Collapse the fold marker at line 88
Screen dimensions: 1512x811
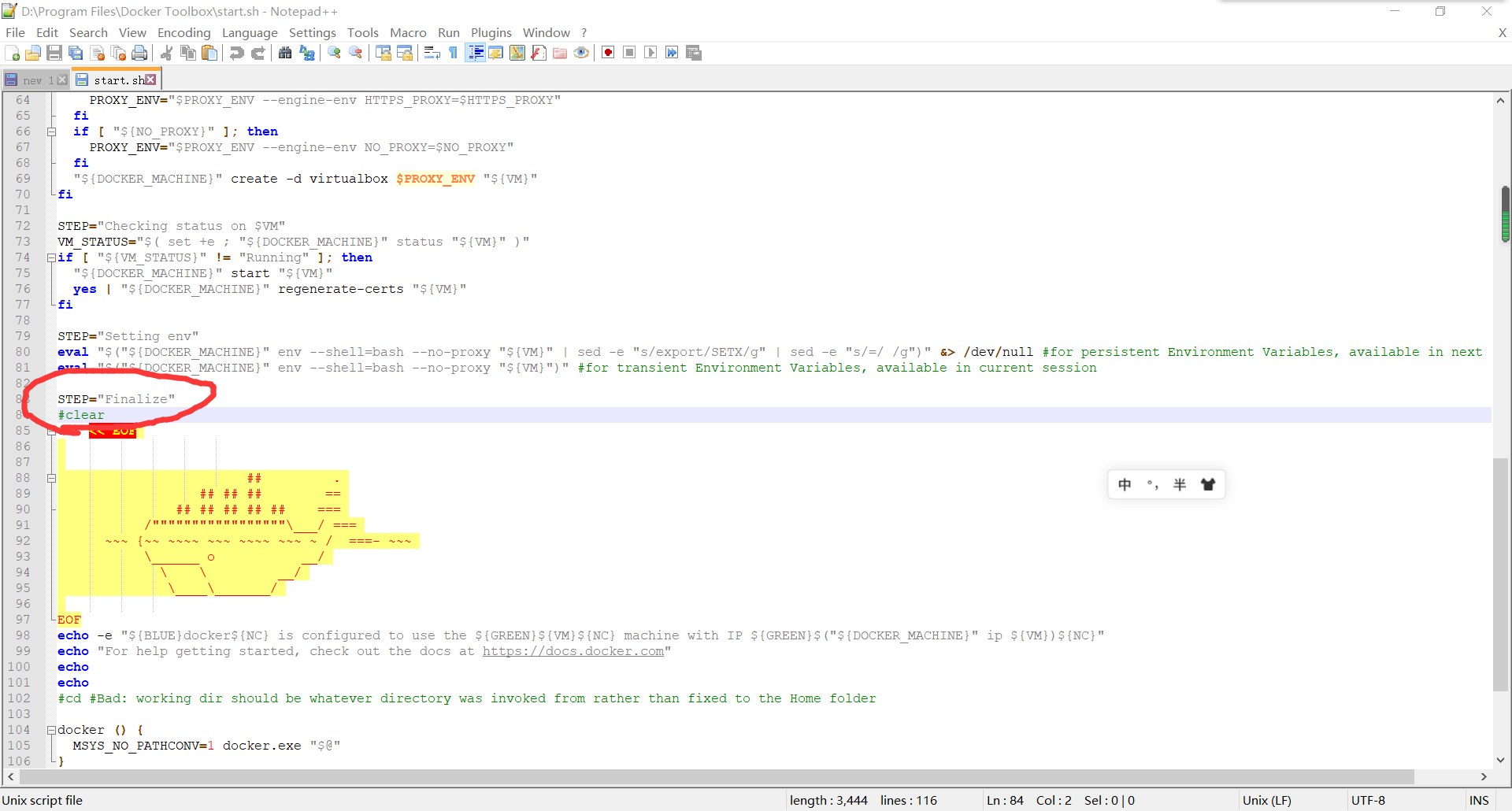click(51, 478)
